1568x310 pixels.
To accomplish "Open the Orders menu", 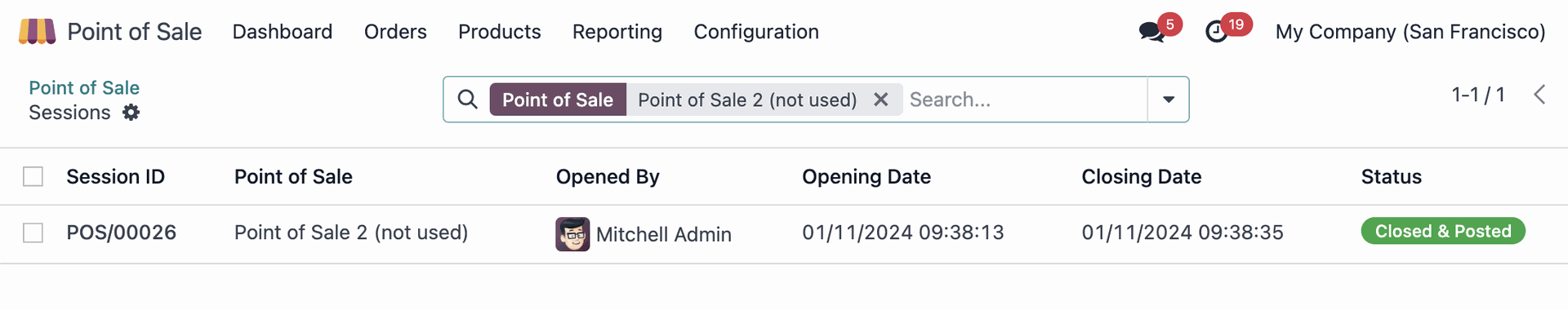I will pos(395,32).
